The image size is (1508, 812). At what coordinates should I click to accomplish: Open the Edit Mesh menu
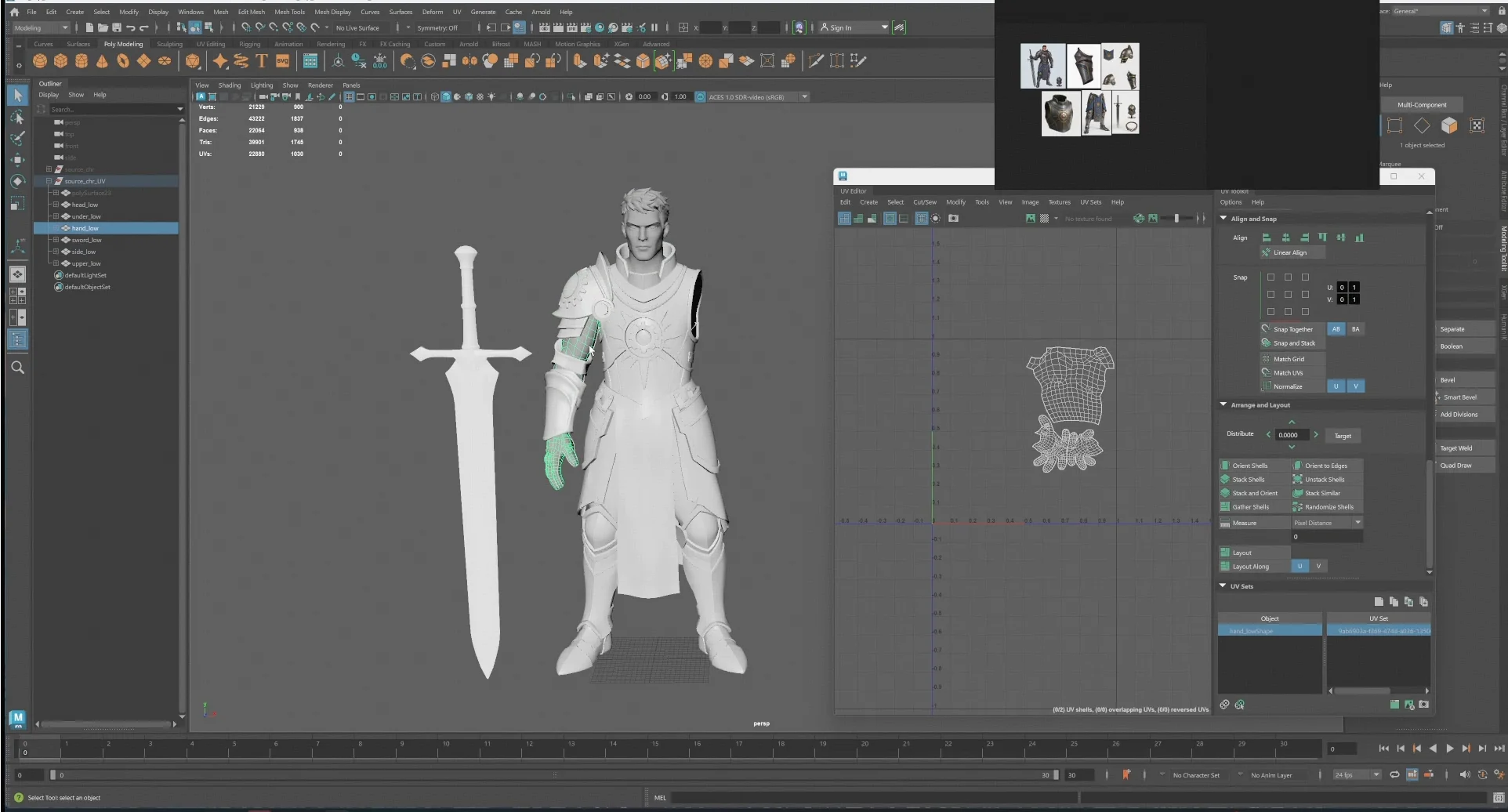(252, 12)
